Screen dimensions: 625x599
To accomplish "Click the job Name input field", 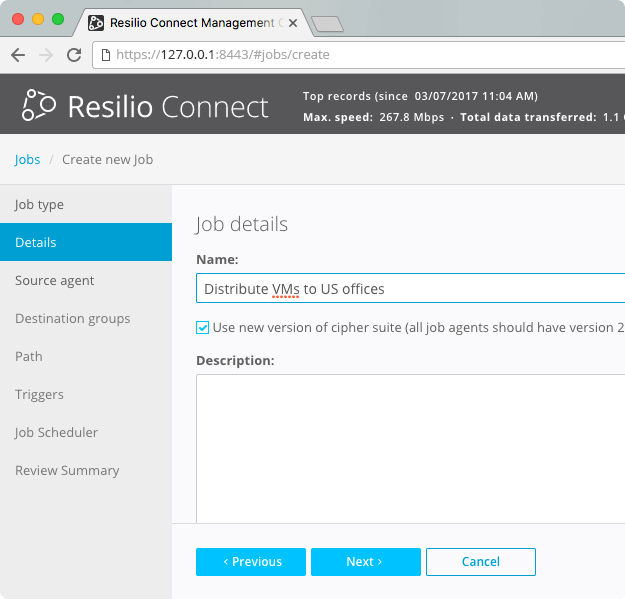I will [411, 288].
